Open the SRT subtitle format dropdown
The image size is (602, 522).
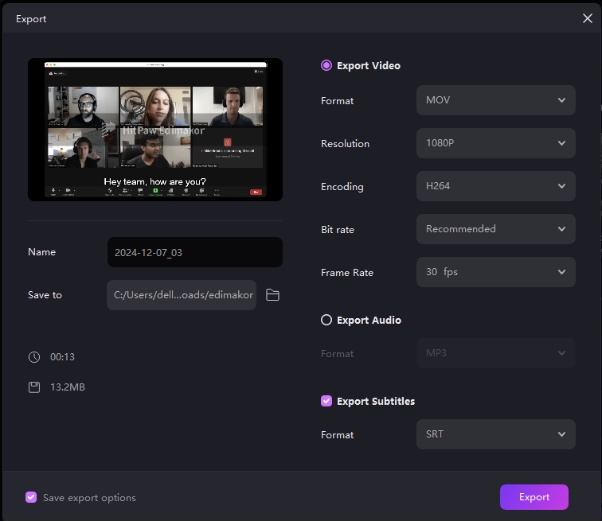[x=495, y=435]
